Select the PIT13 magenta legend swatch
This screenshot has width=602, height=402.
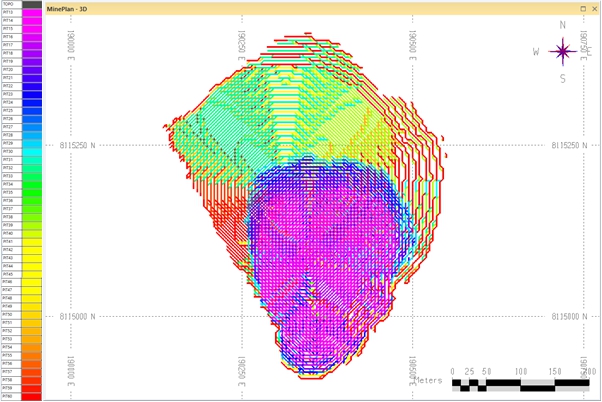pos(32,13)
